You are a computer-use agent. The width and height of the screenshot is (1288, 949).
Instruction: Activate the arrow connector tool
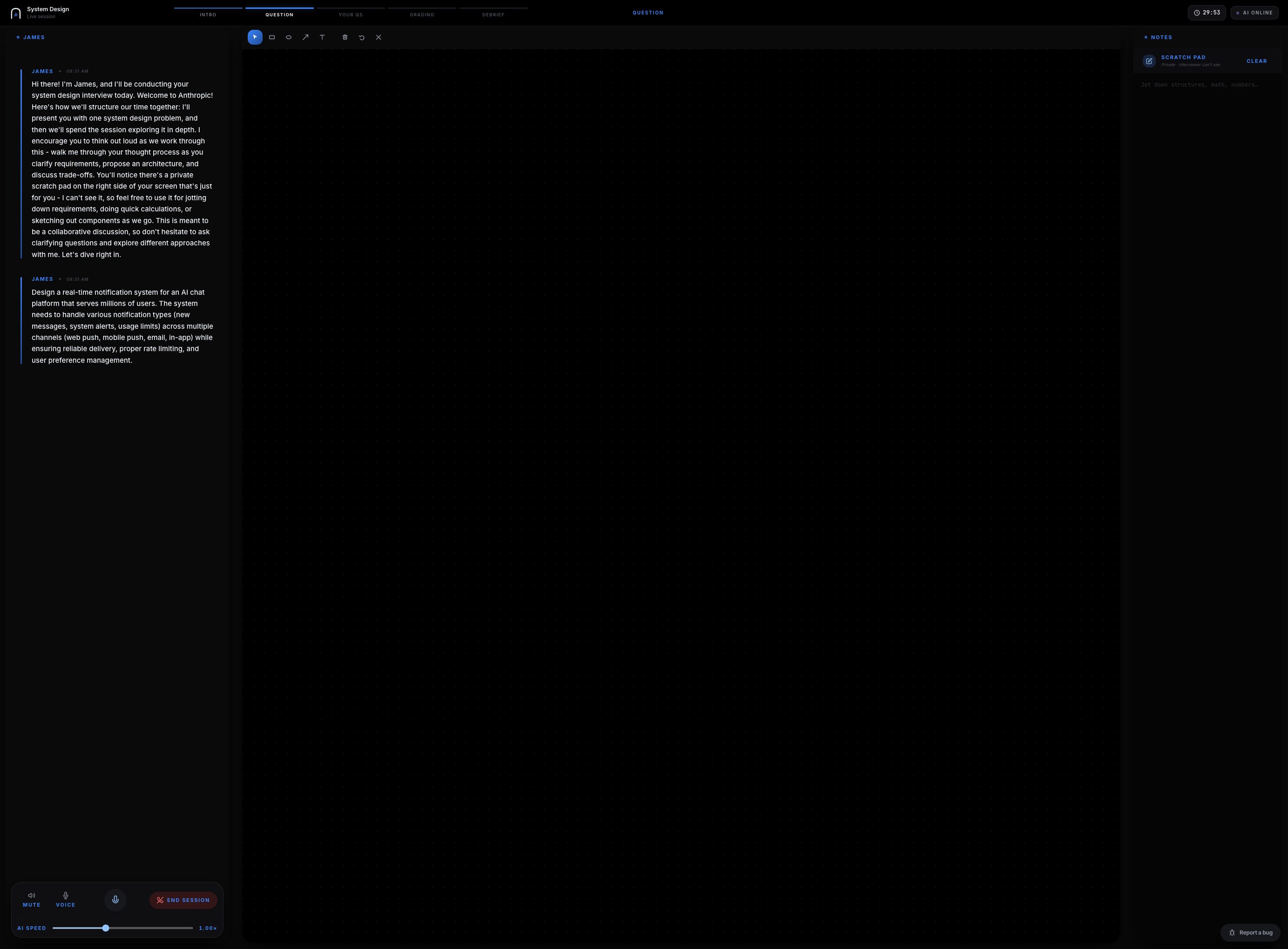coord(305,37)
